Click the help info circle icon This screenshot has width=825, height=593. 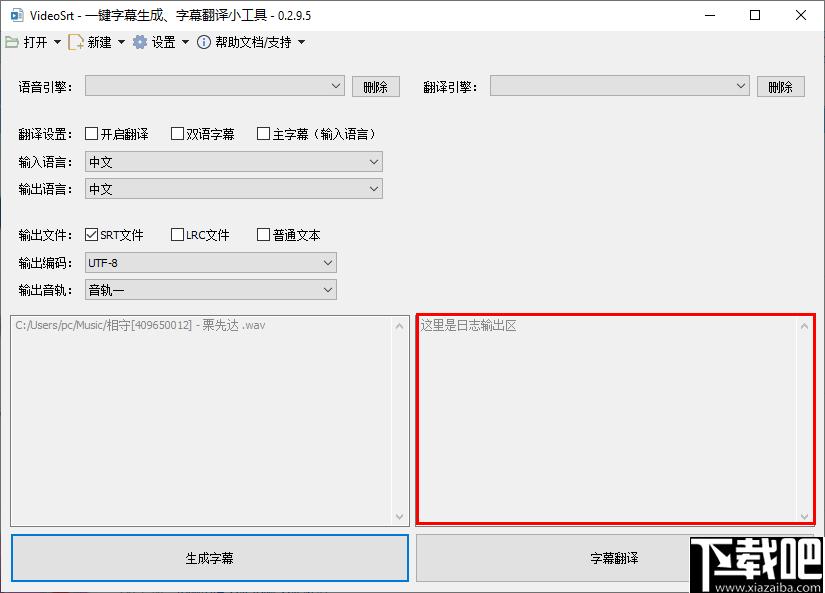(204, 42)
